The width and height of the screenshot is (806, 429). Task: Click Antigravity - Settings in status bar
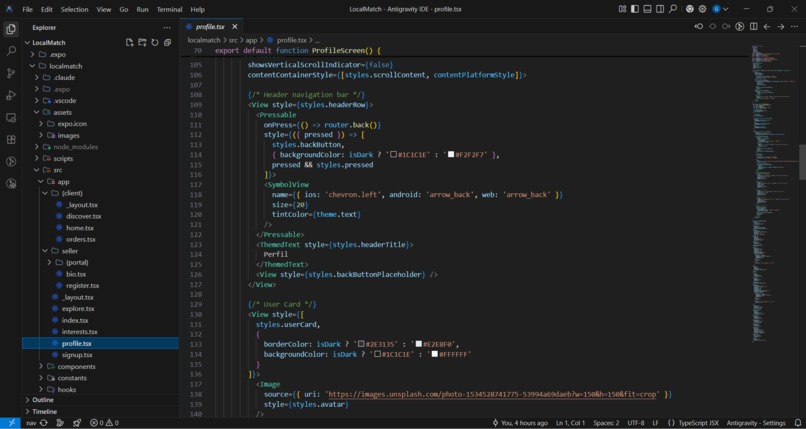(756, 423)
